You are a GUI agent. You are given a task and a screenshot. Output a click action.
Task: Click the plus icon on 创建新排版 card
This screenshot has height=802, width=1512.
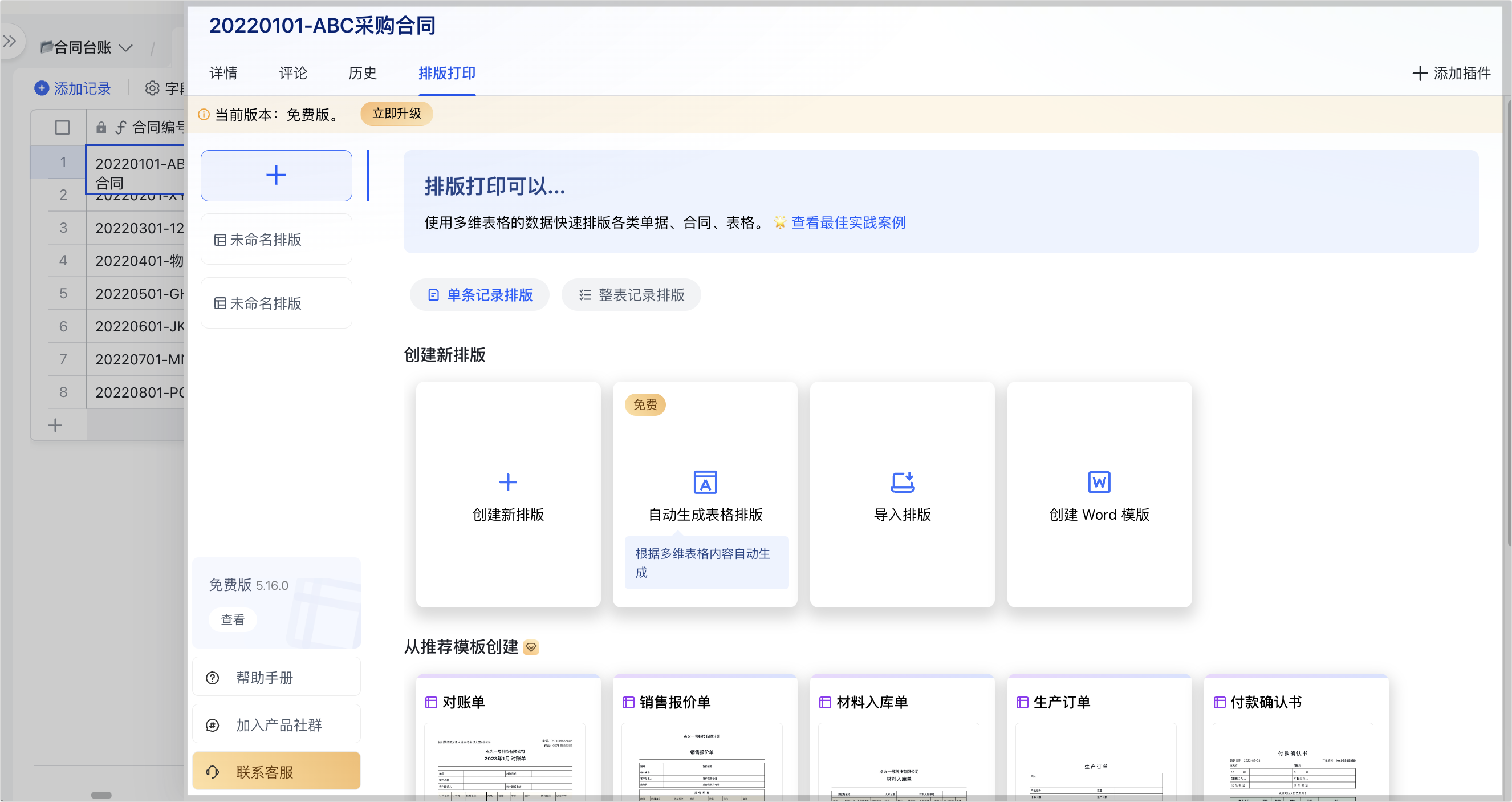509,483
